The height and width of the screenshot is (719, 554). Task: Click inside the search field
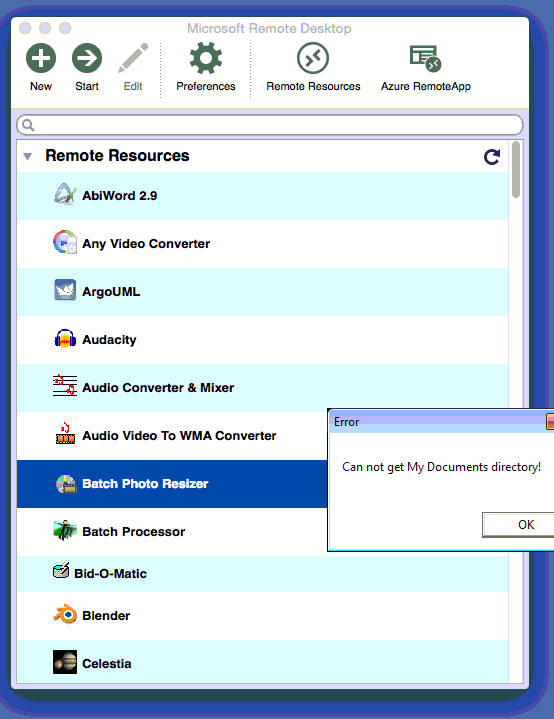[x=270, y=125]
